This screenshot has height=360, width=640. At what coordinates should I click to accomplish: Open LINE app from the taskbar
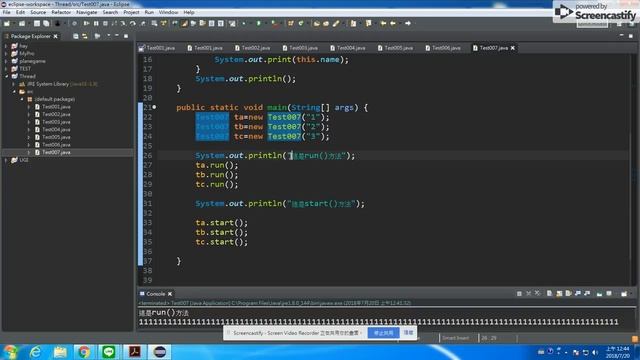109,352
